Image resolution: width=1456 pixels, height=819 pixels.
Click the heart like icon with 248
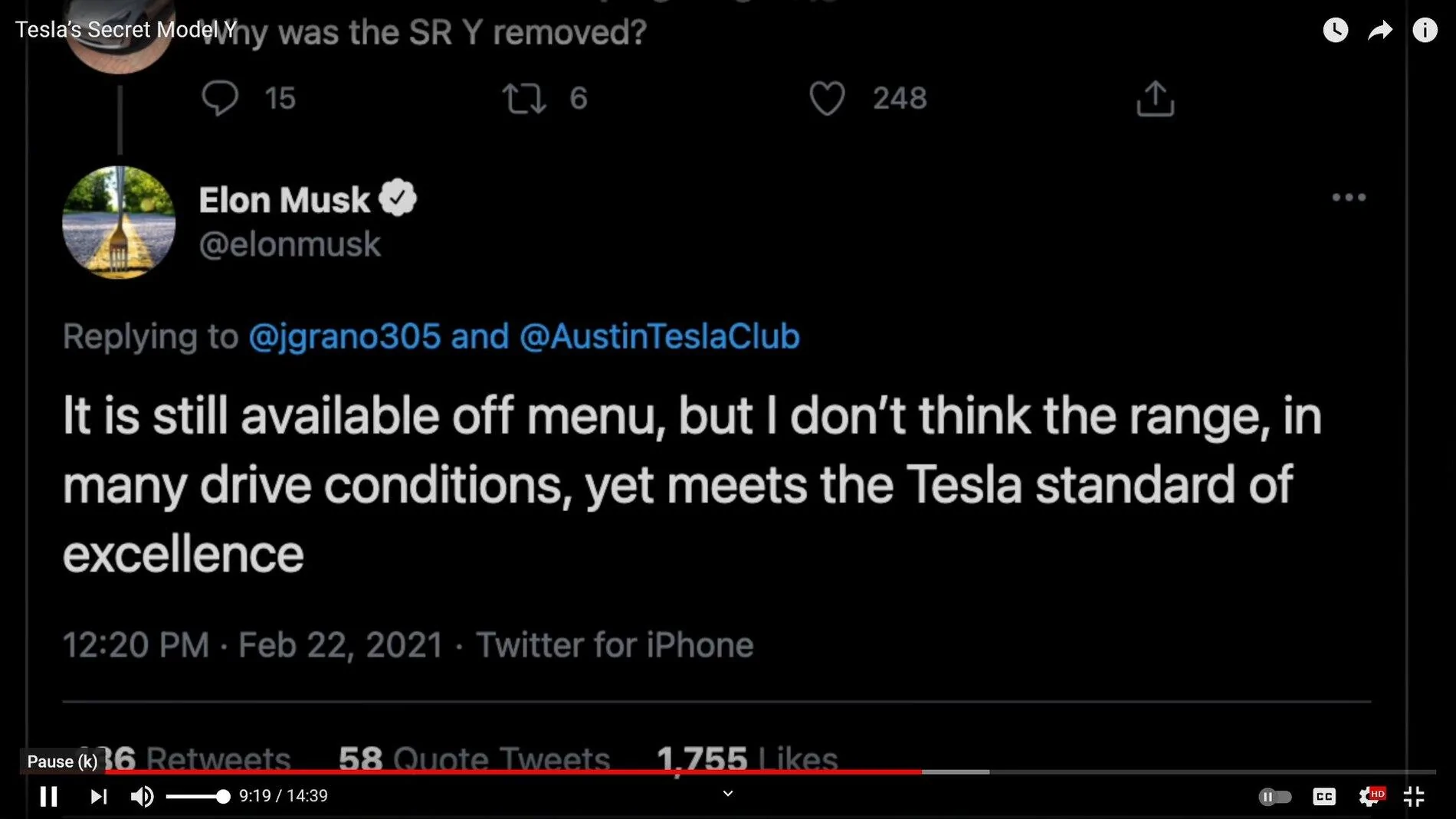827,99
